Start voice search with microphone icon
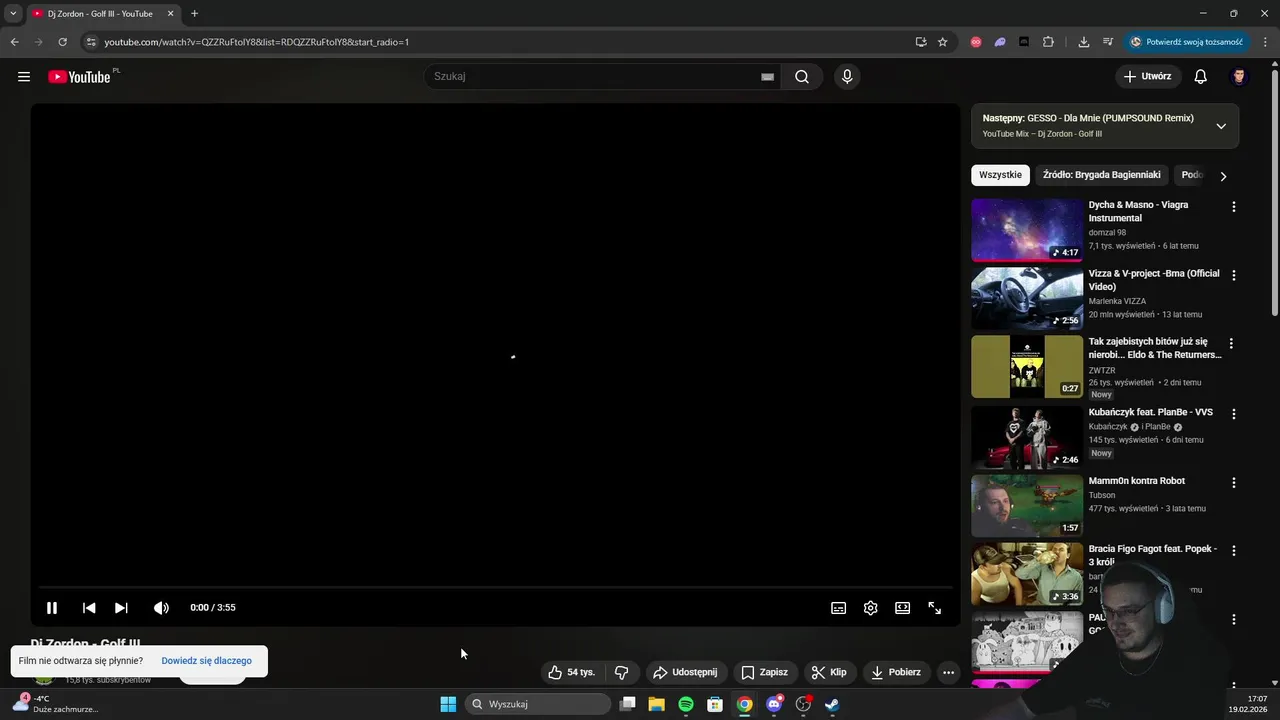 pyautogui.click(x=847, y=77)
